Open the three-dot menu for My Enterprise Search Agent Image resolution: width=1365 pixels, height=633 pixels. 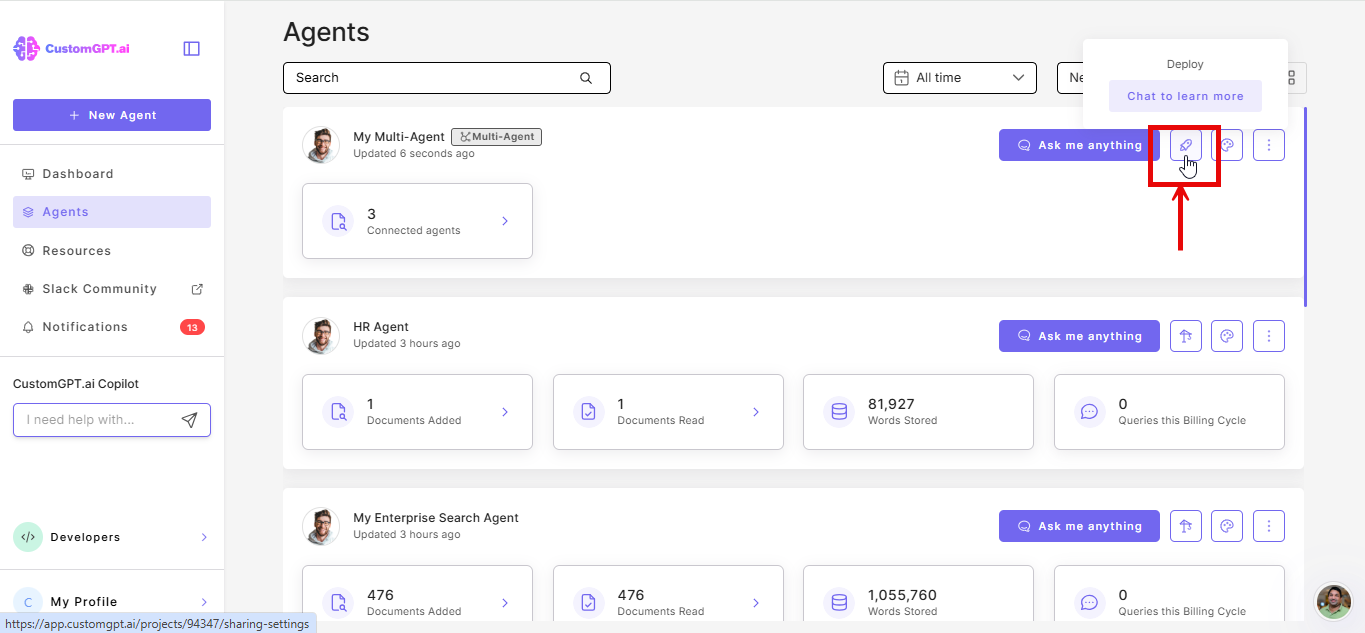(1269, 526)
